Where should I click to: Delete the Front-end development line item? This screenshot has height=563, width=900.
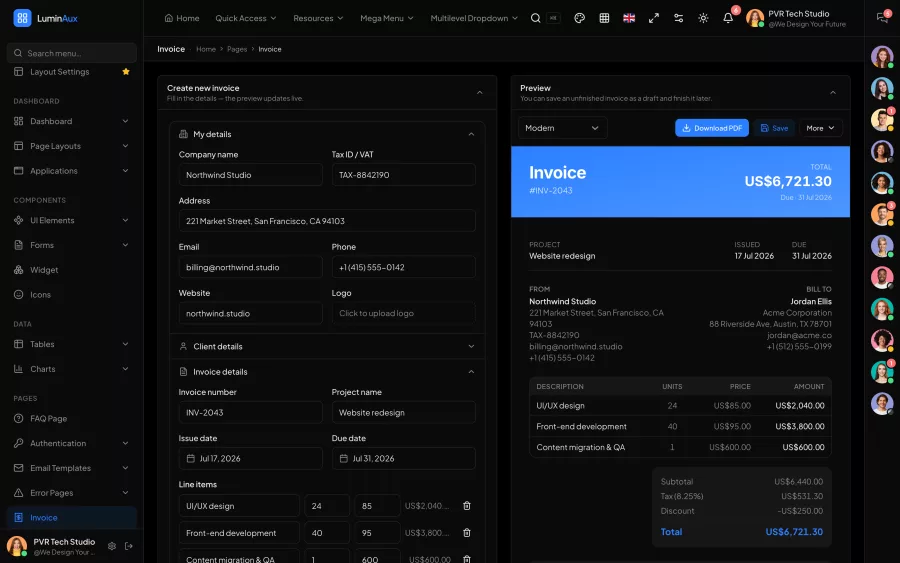click(x=467, y=533)
